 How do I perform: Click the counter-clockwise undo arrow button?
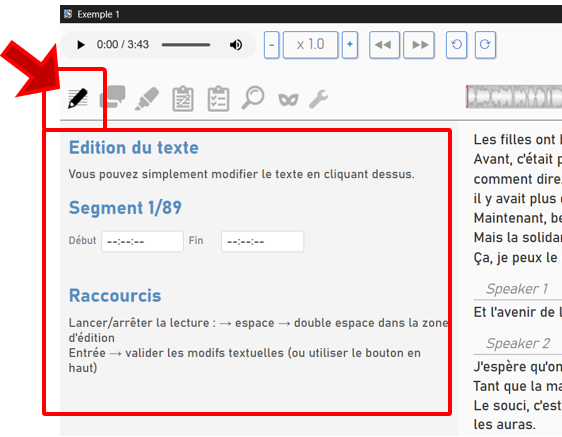click(456, 45)
